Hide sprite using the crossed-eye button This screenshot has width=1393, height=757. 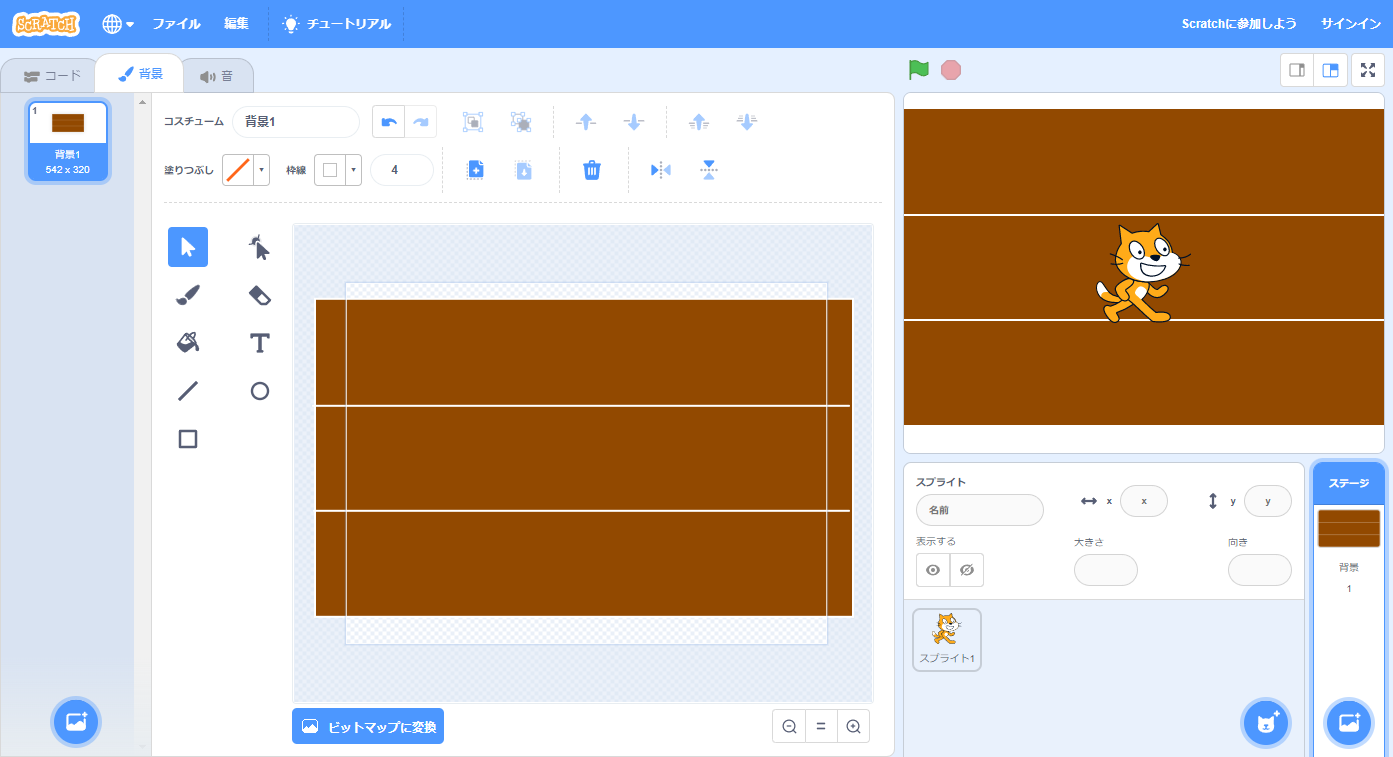(966, 570)
